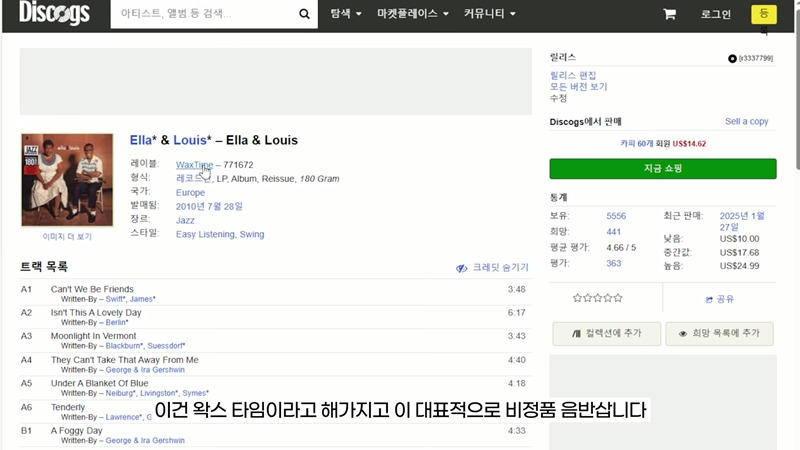Image resolution: width=800 pixels, height=450 pixels.
Task: Open the shopping cart icon
Action: coord(669,14)
